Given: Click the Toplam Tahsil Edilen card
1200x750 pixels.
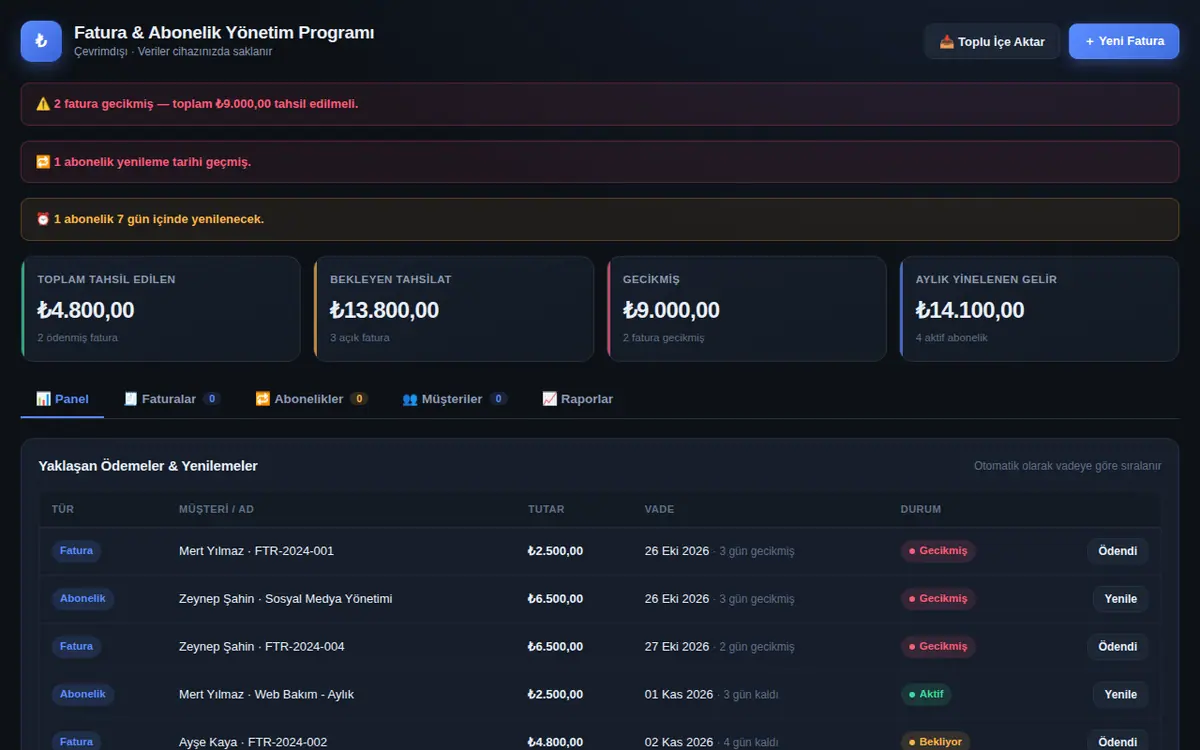Looking at the screenshot, I should click(161, 309).
